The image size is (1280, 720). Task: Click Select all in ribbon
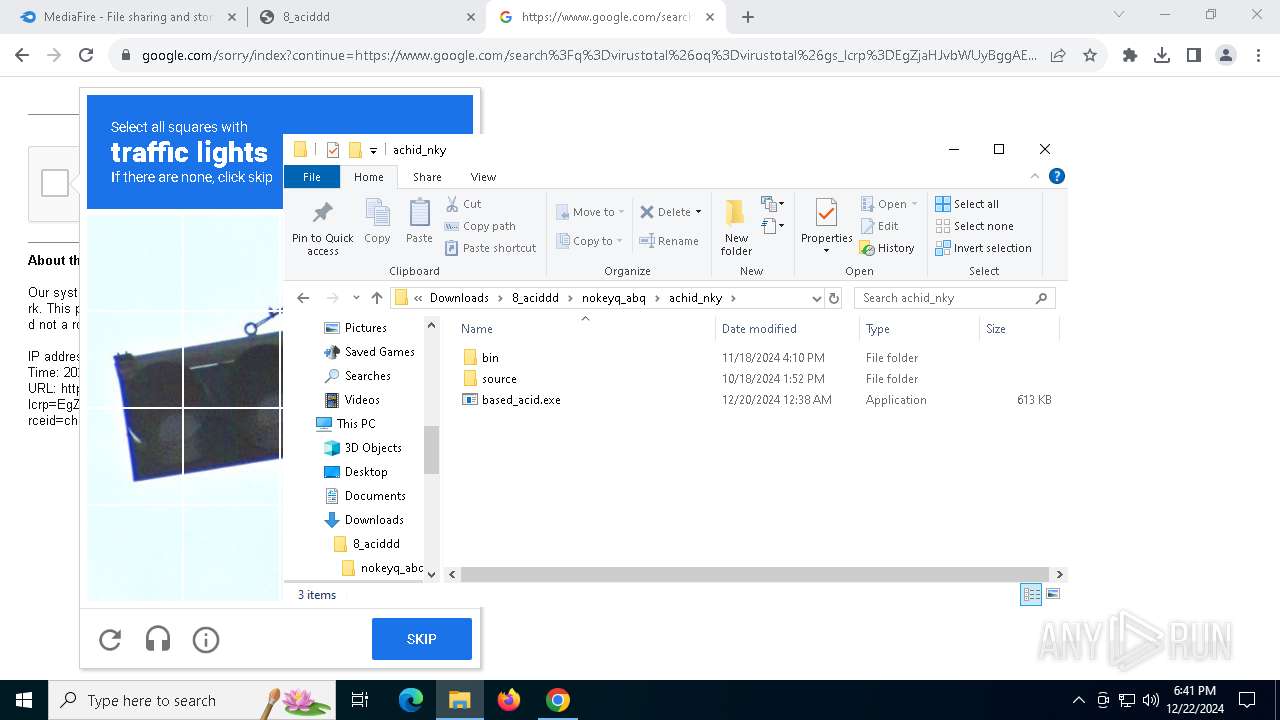(x=967, y=204)
